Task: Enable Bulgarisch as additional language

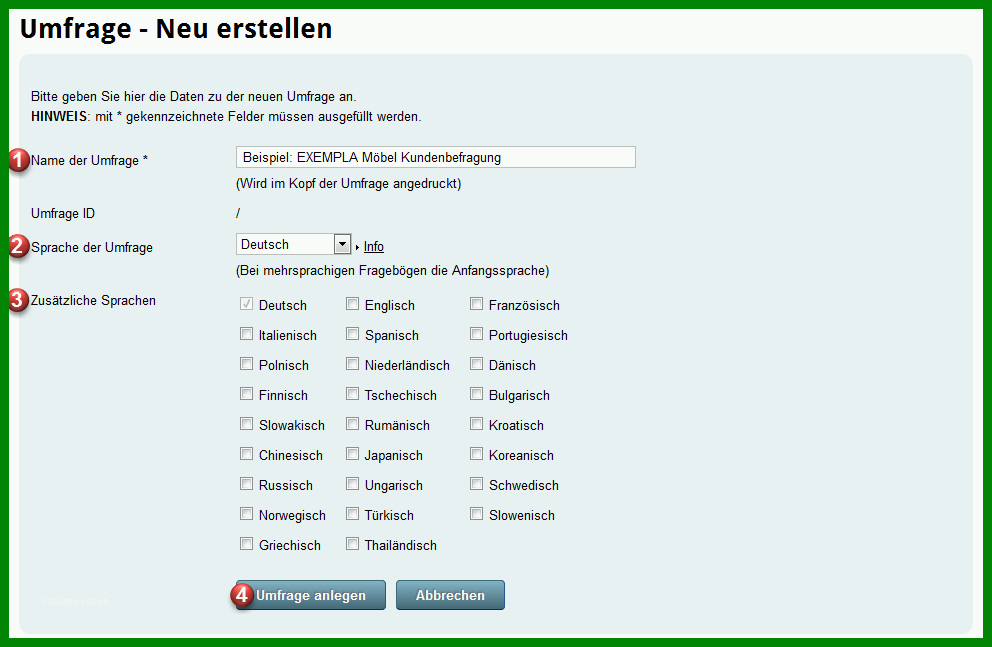Action: pyautogui.click(x=476, y=394)
